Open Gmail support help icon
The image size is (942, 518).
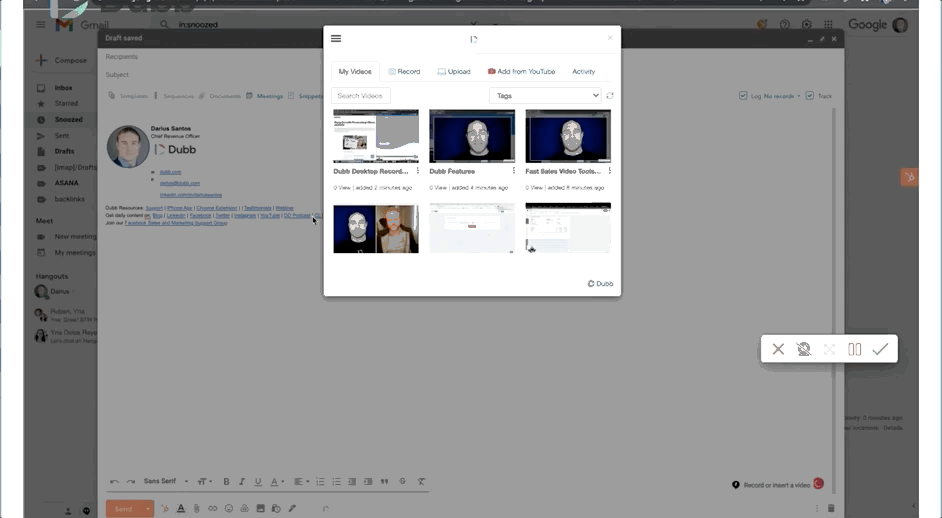point(785,25)
